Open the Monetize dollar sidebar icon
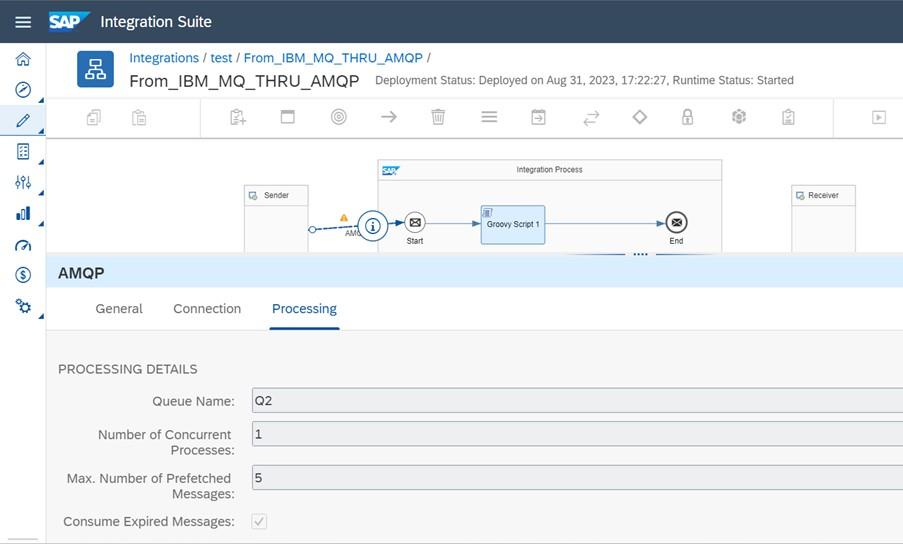 [23, 275]
